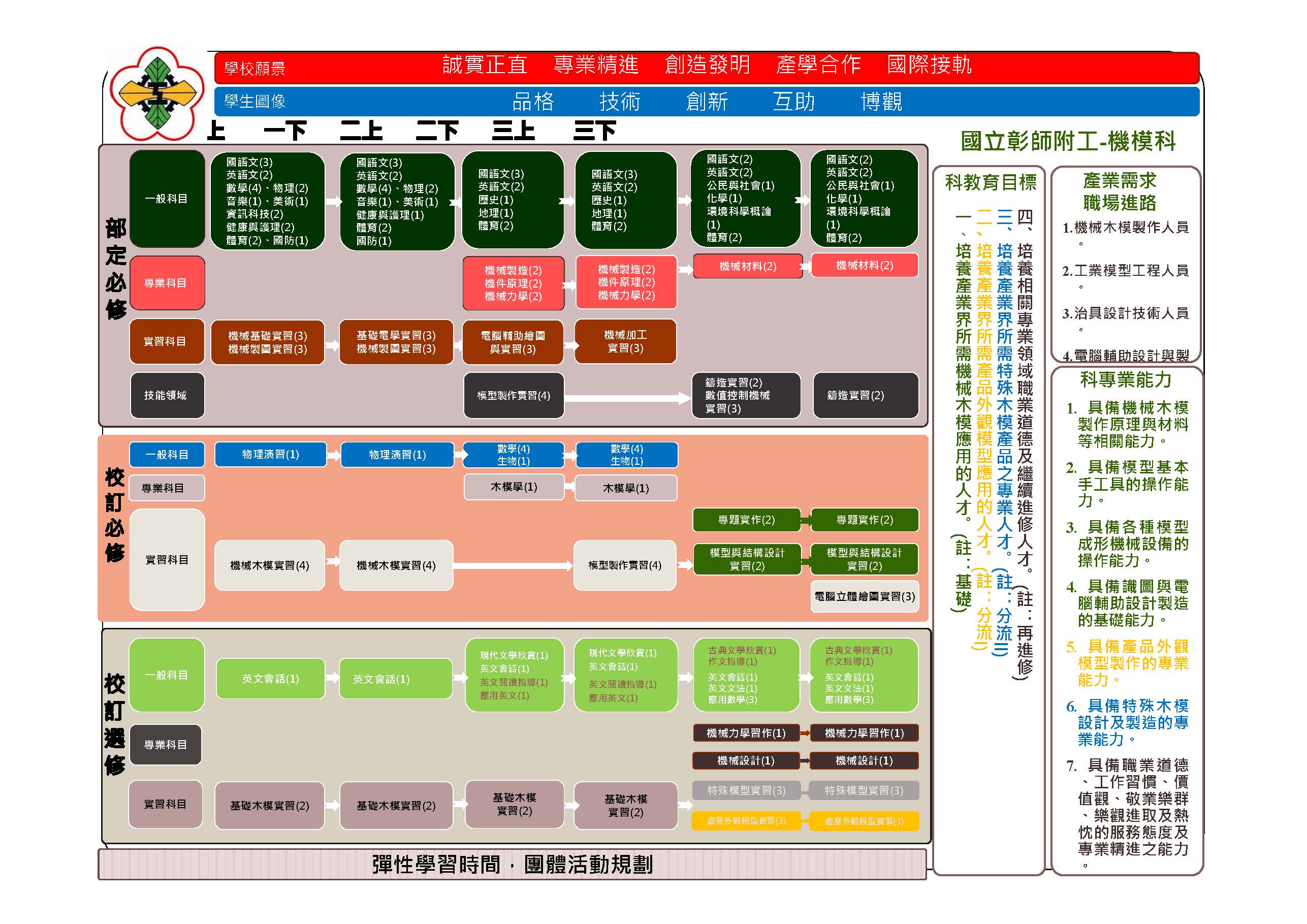Click career item 3.治具設計技術人員
1307x924 pixels.
tap(1126, 320)
